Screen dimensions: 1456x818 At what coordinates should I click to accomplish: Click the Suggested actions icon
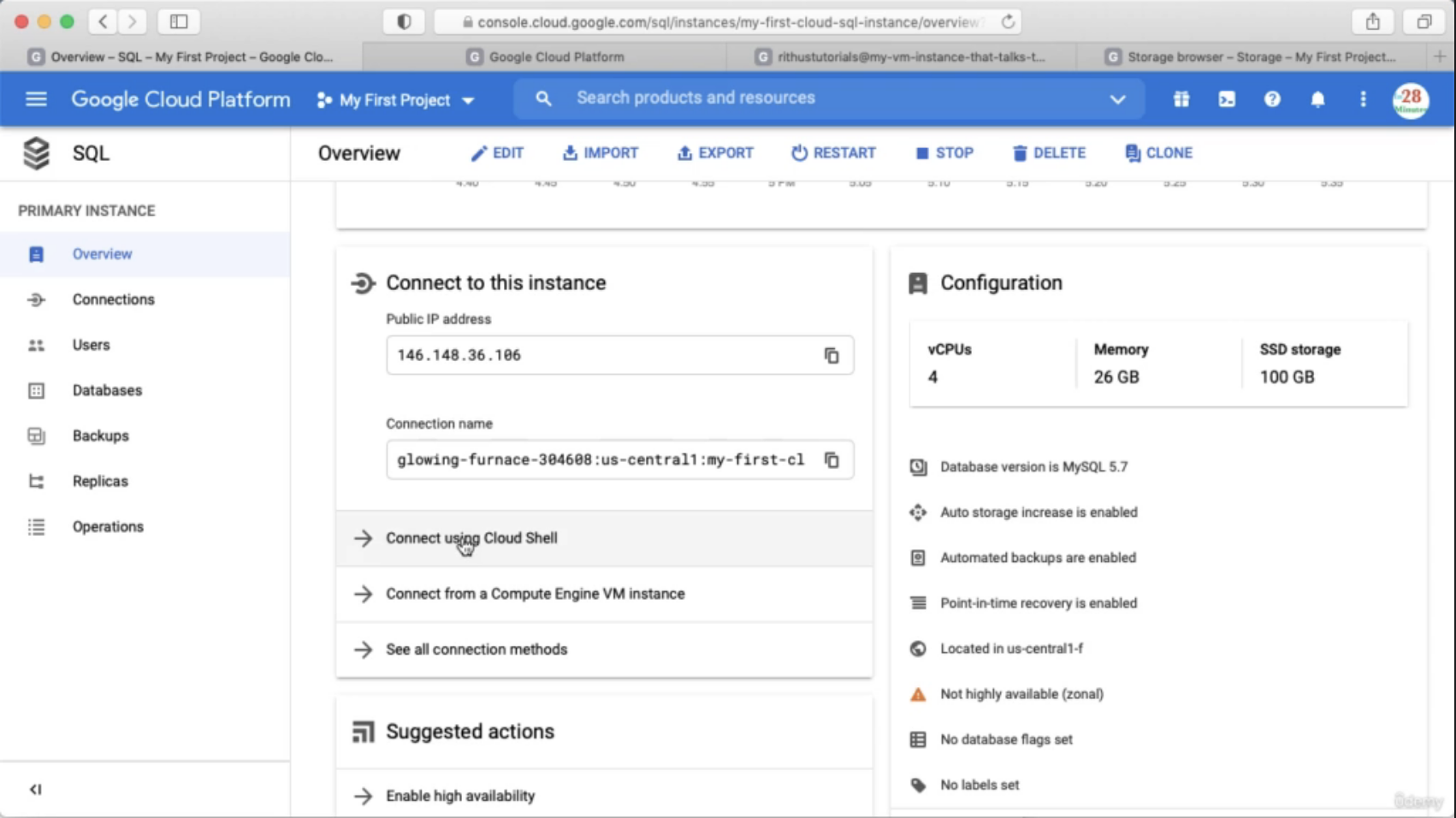click(363, 732)
